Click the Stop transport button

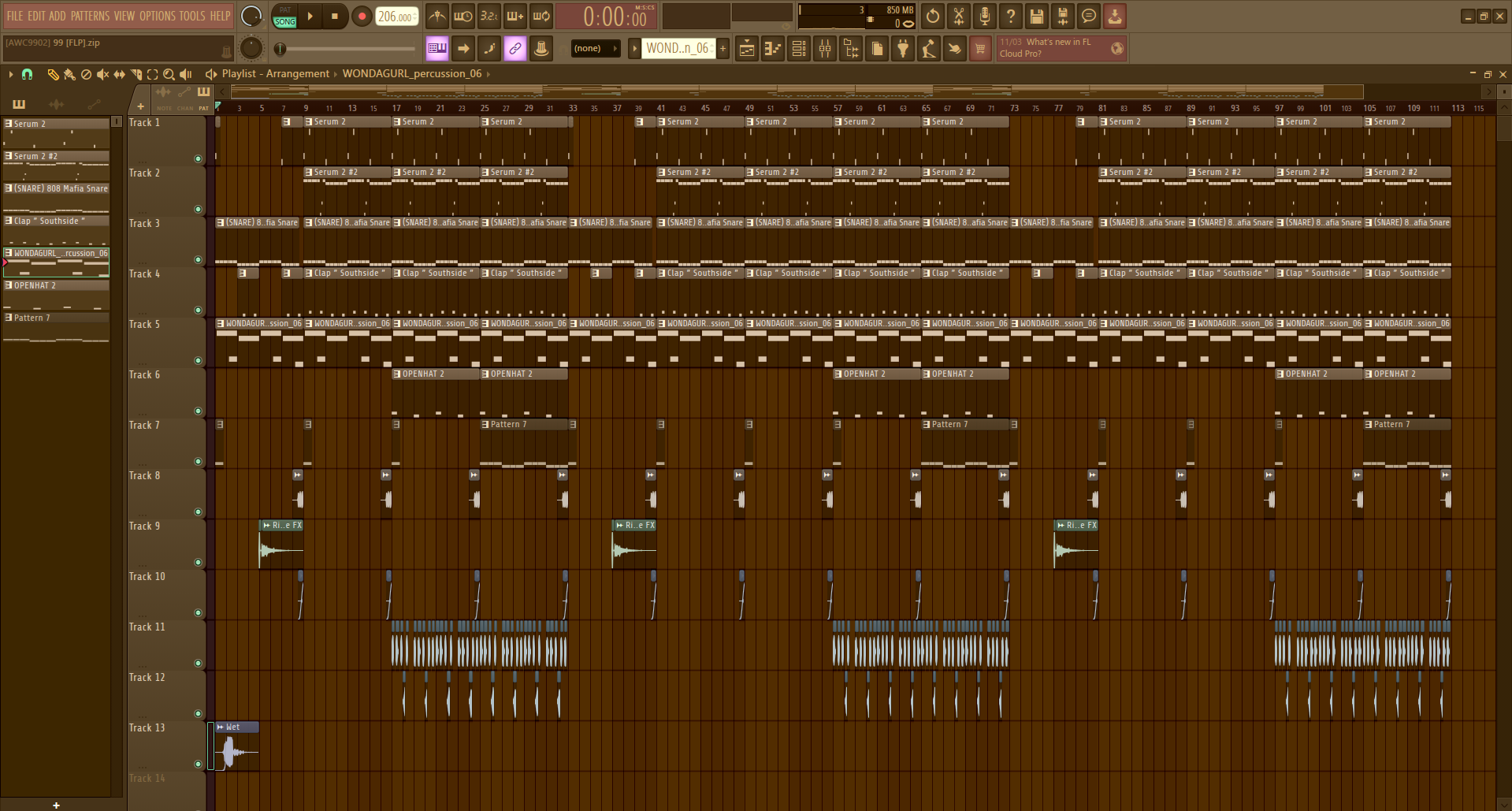pyautogui.click(x=335, y=16)
